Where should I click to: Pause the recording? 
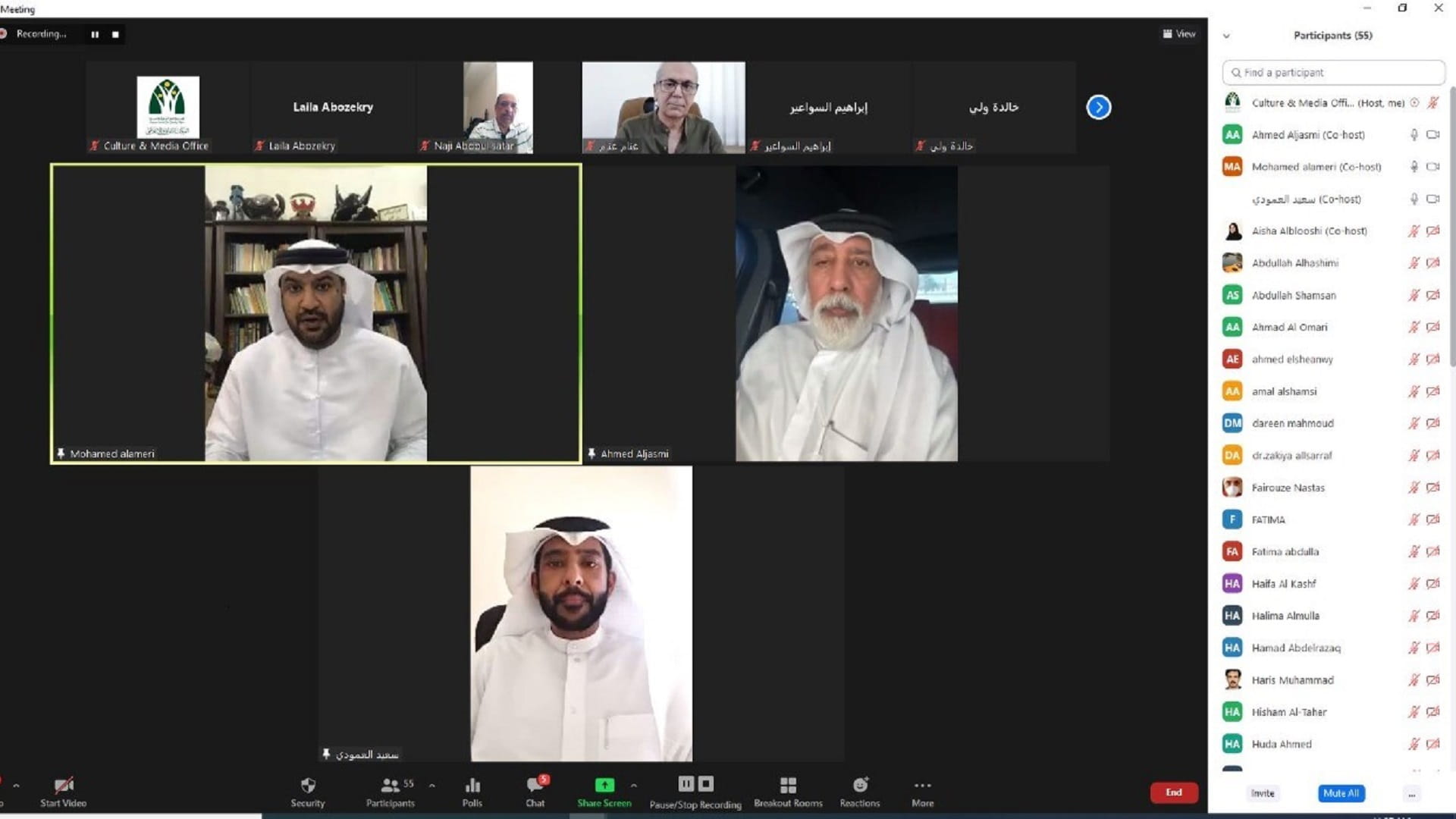95,34
